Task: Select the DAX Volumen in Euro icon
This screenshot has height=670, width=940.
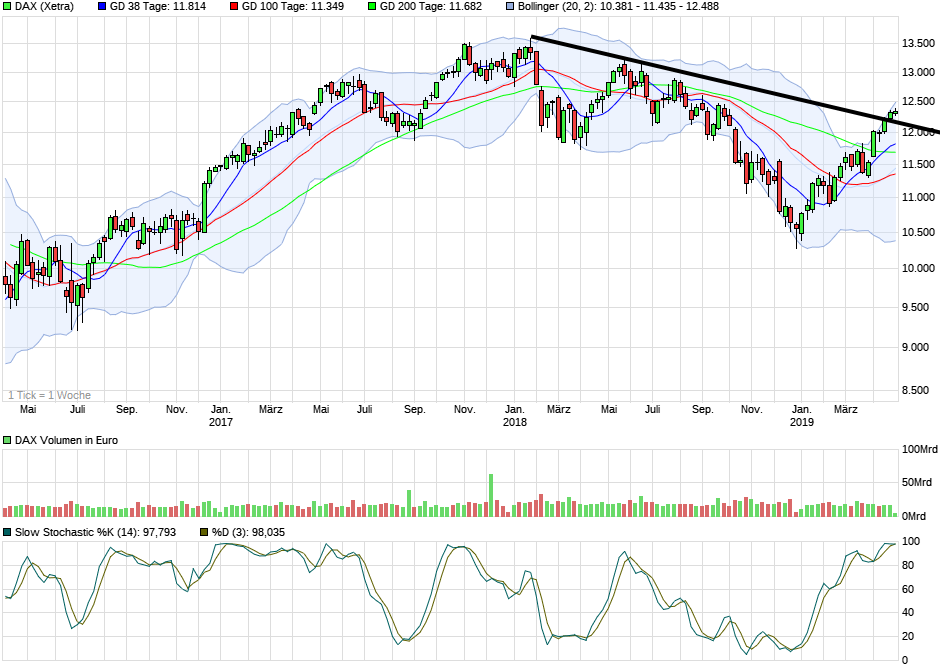Action: point(7,437)
